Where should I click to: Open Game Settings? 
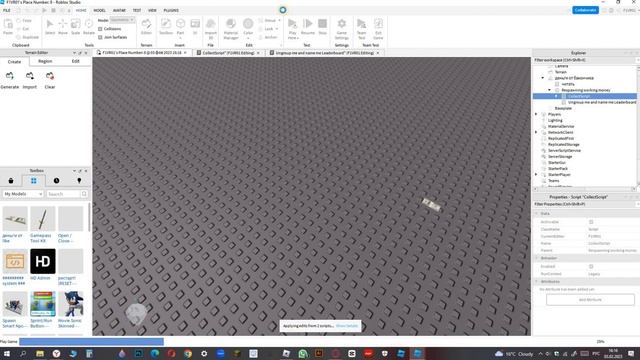(342, 29)
